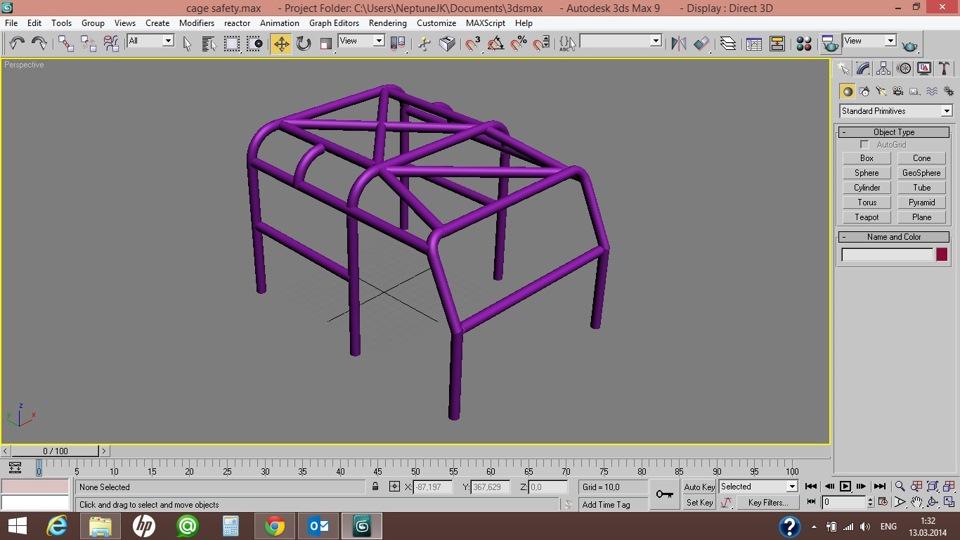
Task: Click the Quick Render teapot icon
Action: pyautogui.click(x=909, y=44)
